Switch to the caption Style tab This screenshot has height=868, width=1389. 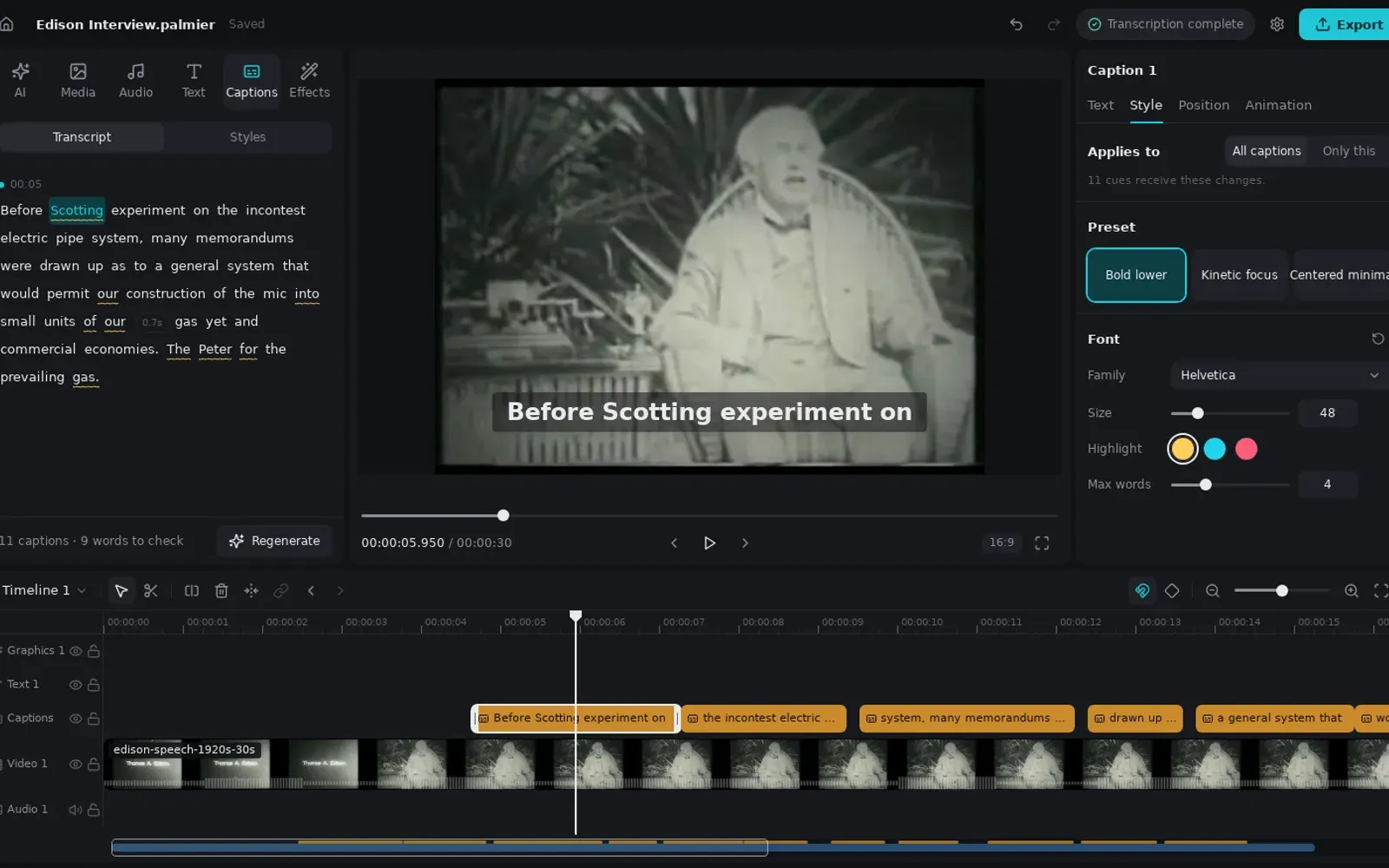1146,105
